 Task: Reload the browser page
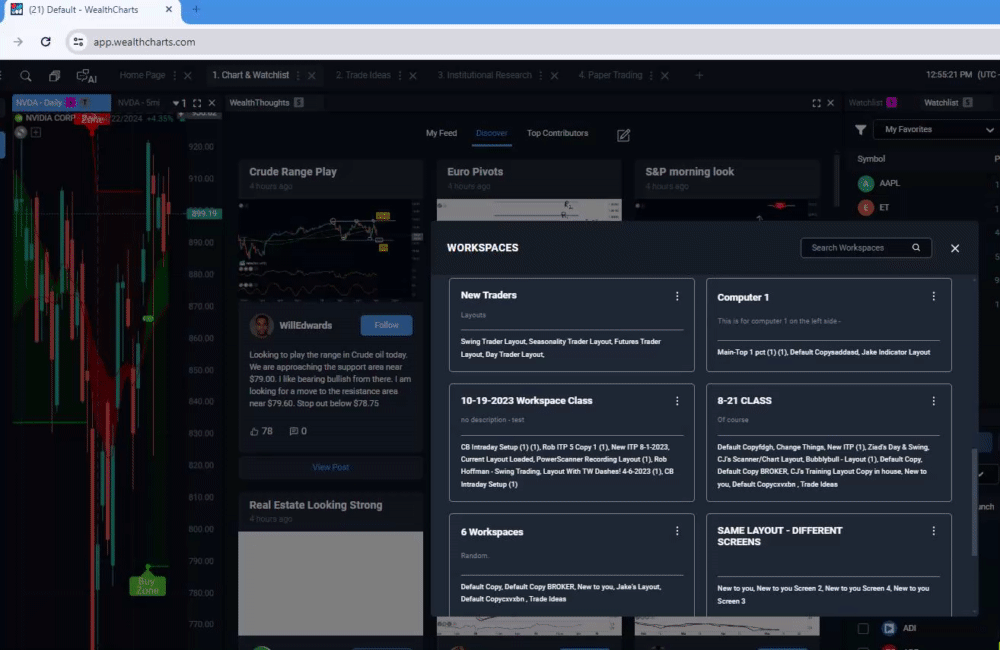pos(45,42)
